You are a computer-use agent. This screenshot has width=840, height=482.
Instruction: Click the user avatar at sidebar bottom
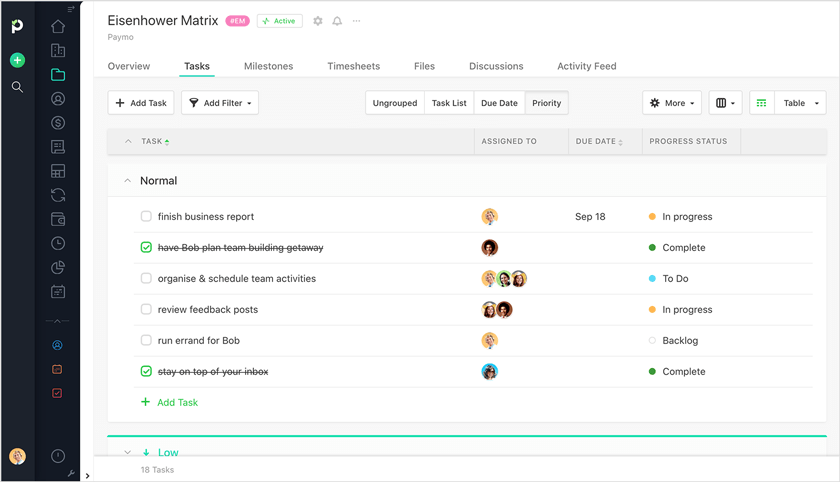17,456
